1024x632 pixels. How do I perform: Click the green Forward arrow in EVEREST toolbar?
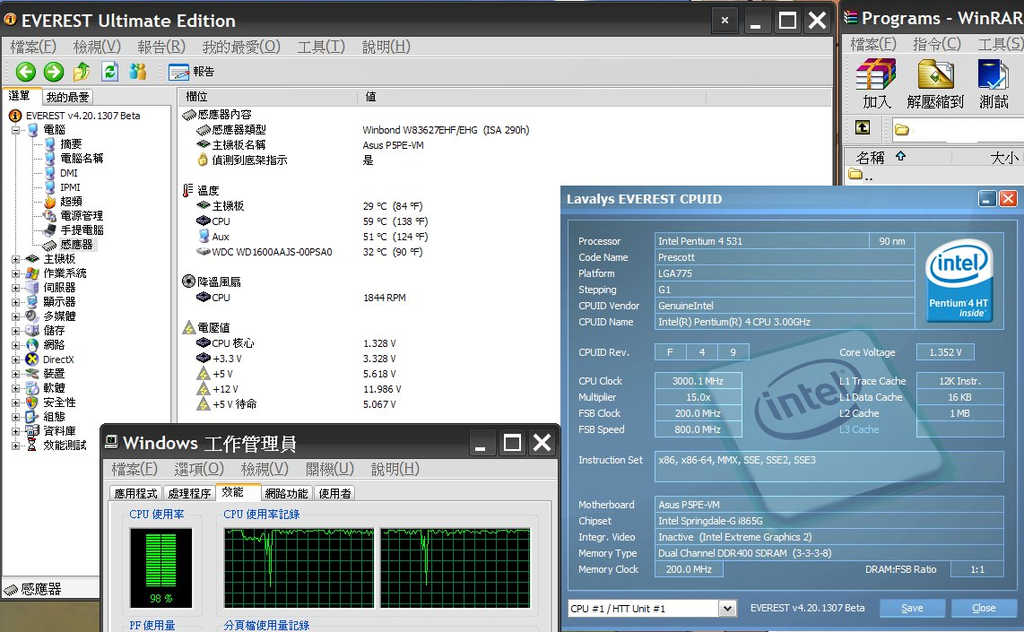tap(54, 71)
